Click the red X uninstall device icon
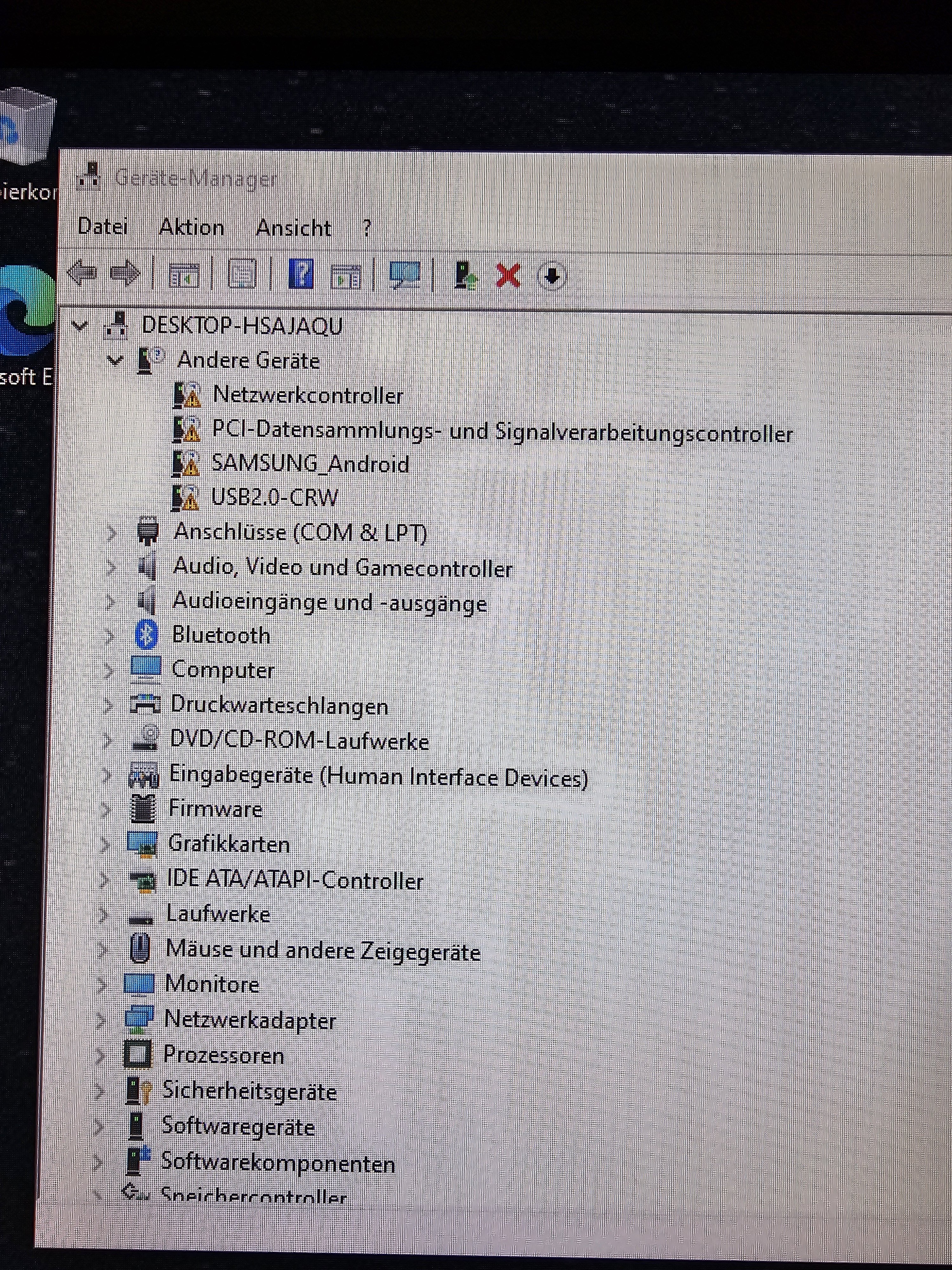The image size is (952, 1270). coord(508,276)
